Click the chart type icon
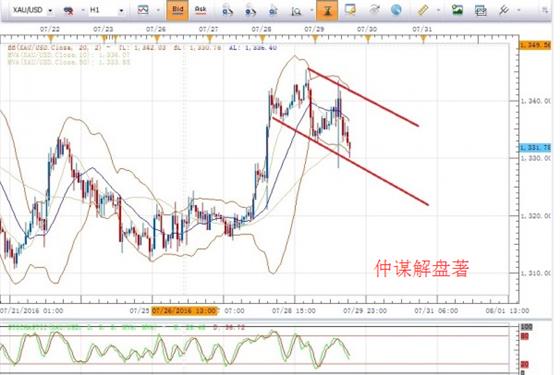Image resolution: width=560 pixels, height=375 pixels. (143, 10)
